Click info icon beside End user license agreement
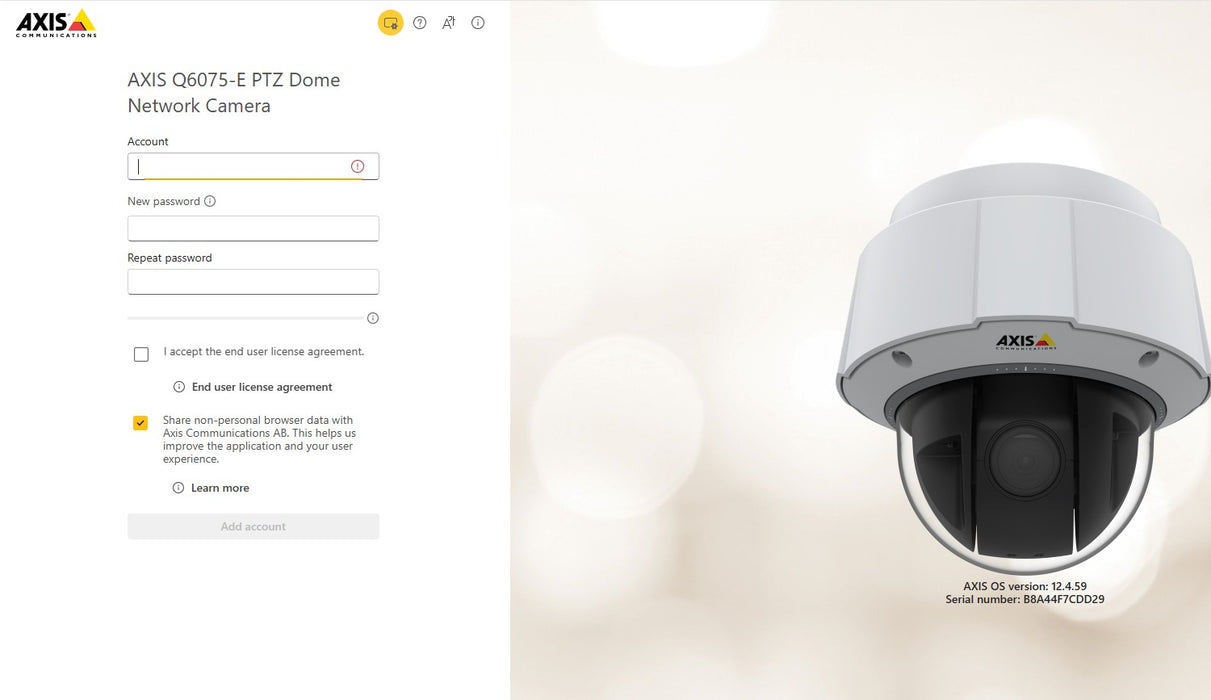Image resolution: width=1211 pixels, height=700 pixels. 179,387
